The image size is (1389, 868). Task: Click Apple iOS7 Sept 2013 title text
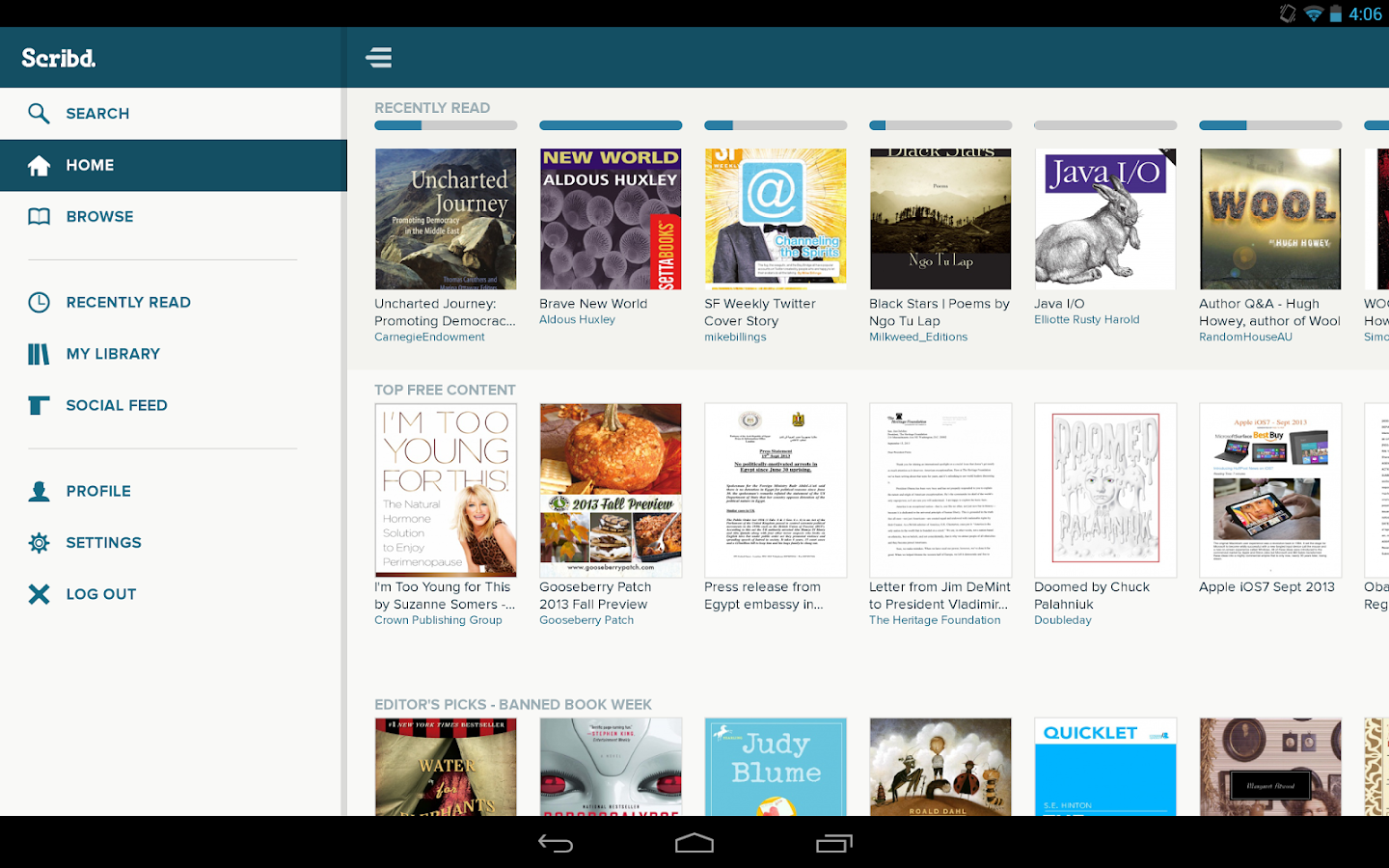pos(1266,587)
